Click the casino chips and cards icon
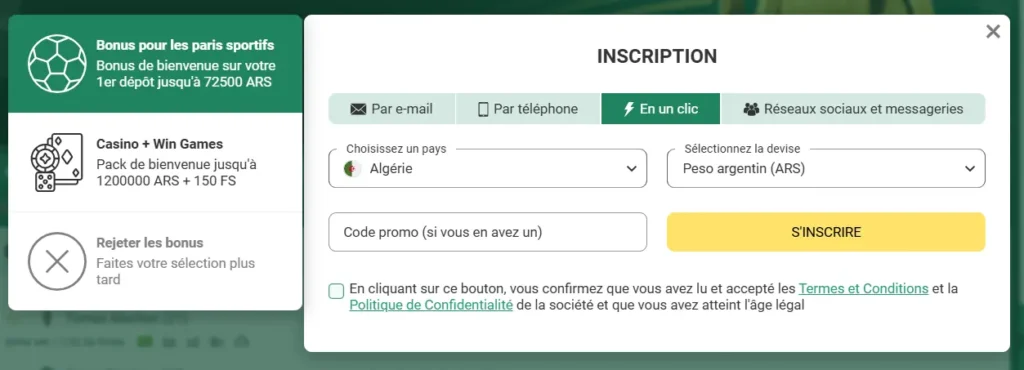The height and width of the screenshot is (370, 1024). [57, 162]
